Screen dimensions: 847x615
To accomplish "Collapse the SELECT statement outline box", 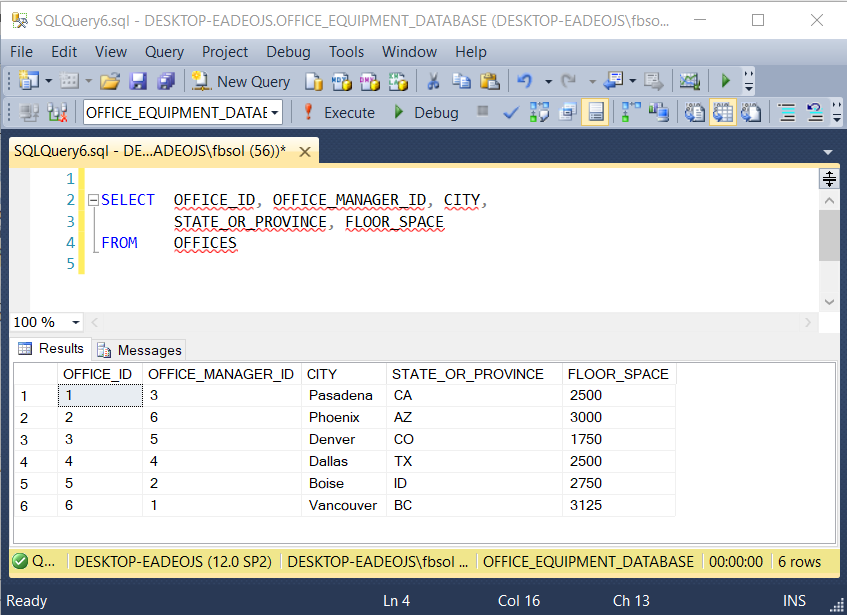I will tap(94, 200).
